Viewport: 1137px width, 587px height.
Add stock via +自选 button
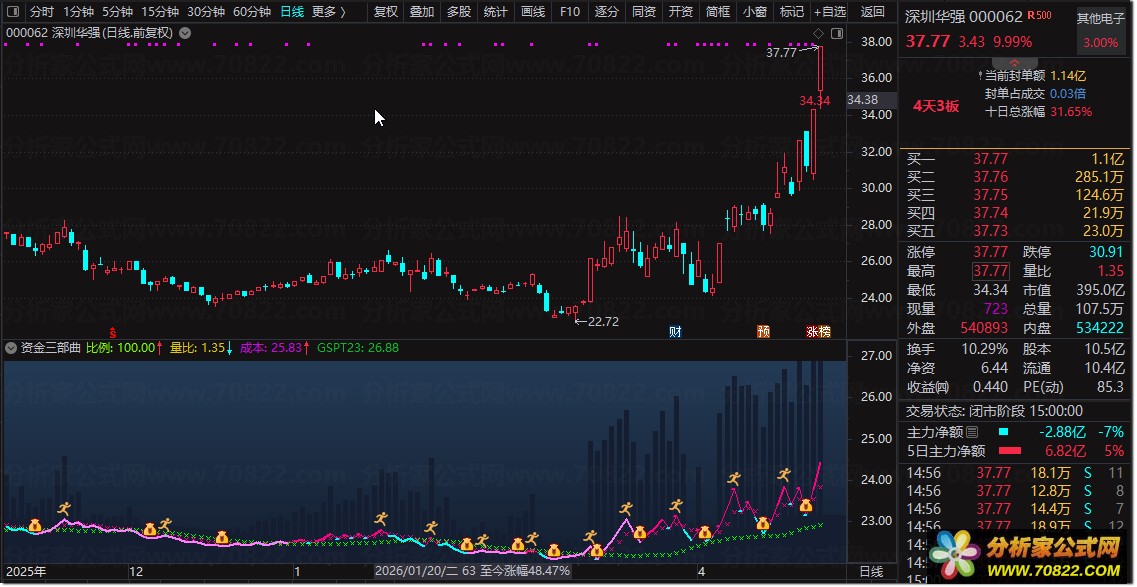(829, 12)
